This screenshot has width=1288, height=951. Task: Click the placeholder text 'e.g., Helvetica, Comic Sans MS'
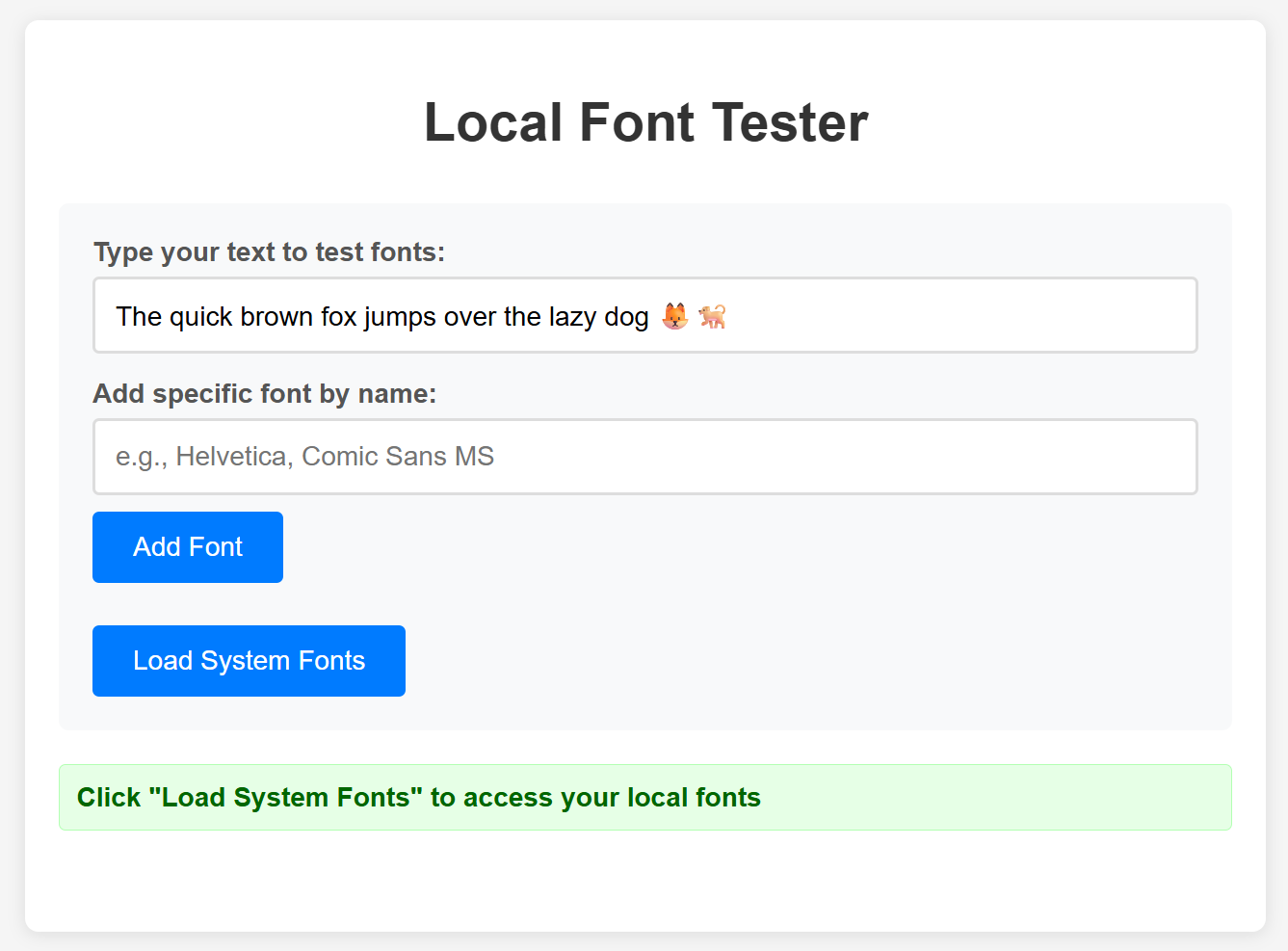(303, 456)
